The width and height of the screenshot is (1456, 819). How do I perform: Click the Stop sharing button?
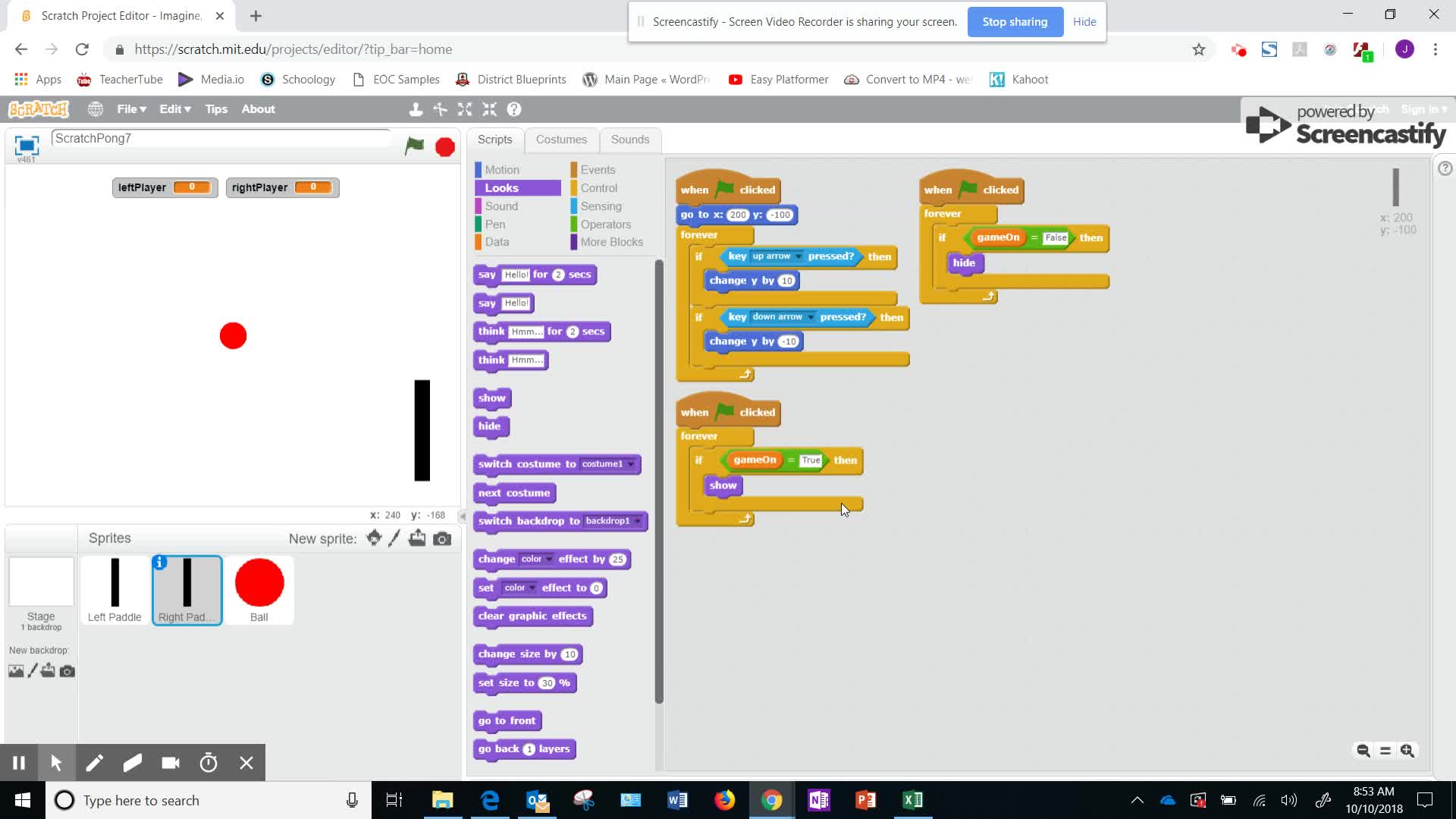click(x=1015, y=22)
